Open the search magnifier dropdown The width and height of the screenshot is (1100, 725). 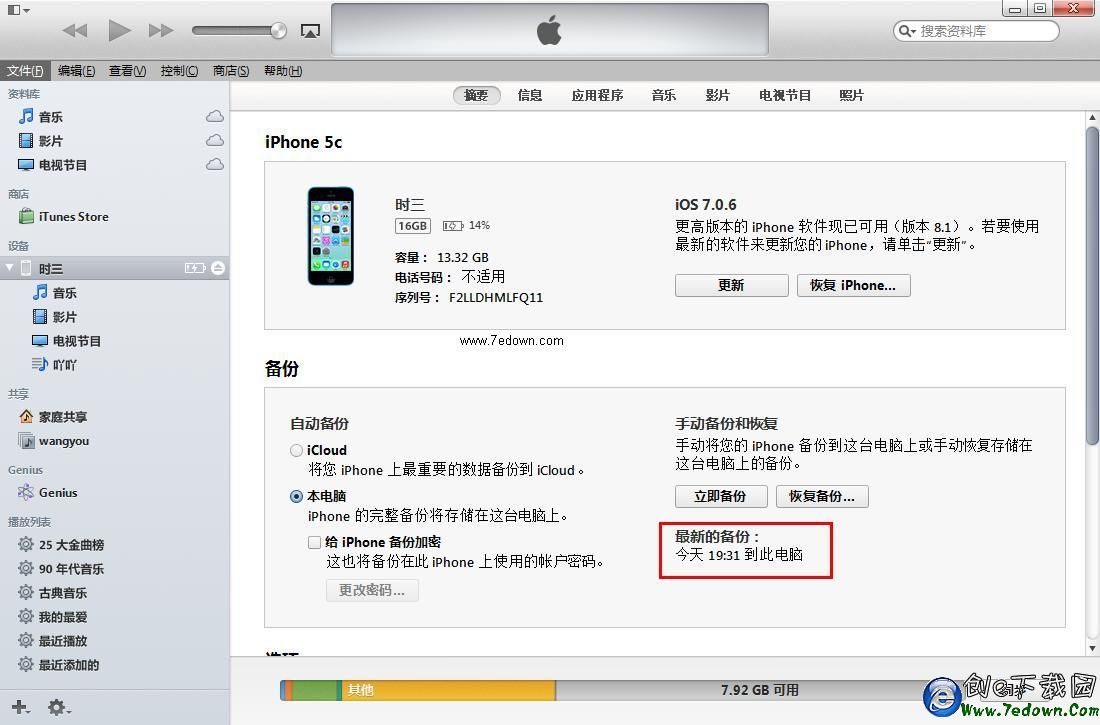click(x=907, y=31)
